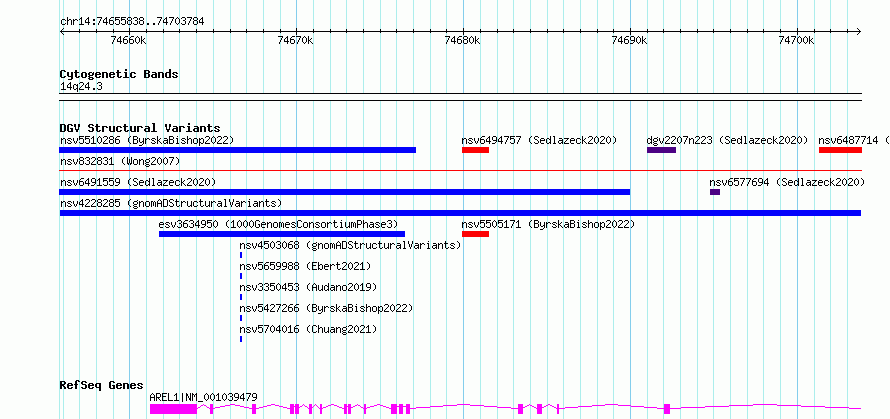Click the DGV Structural Variants track title

[140, 128]
